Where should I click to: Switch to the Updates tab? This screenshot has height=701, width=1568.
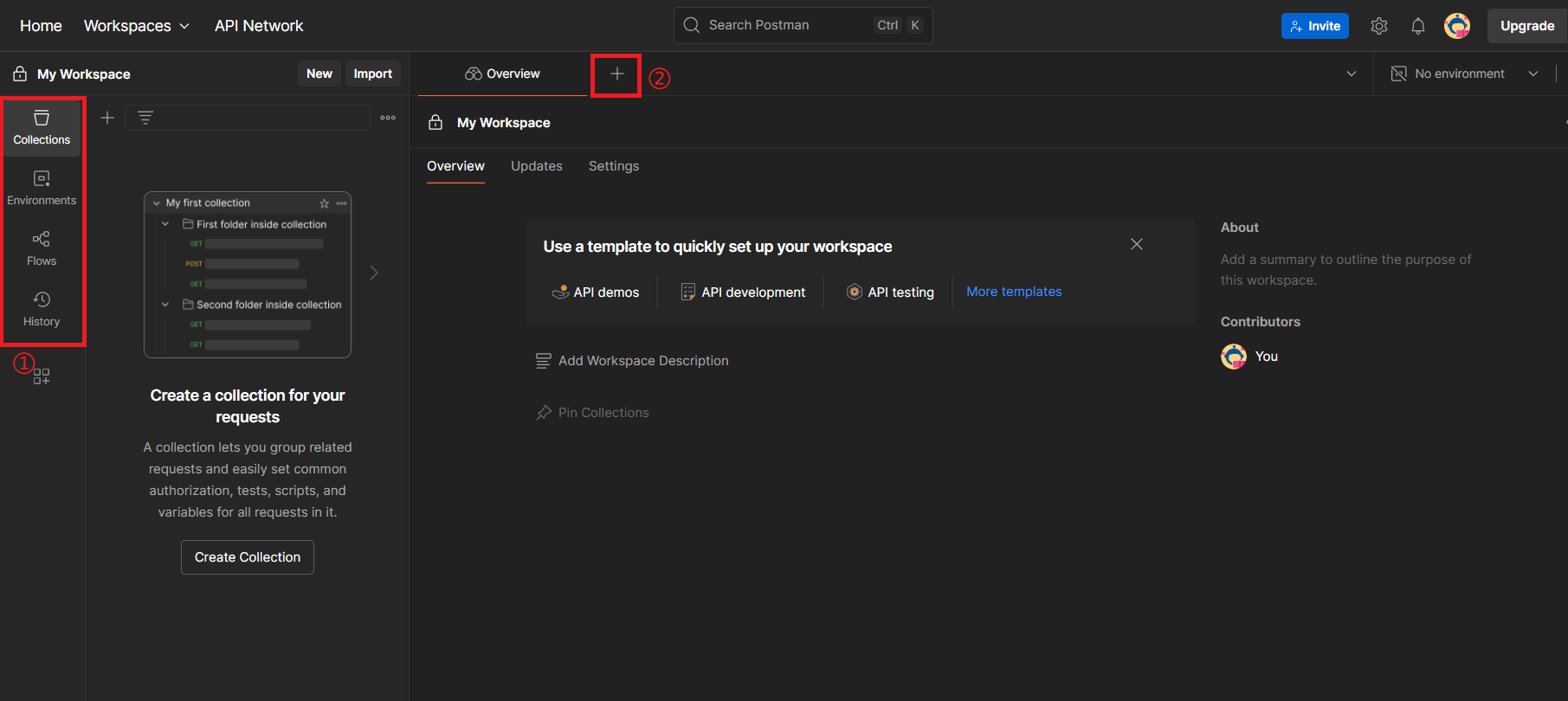coord(537,166)
